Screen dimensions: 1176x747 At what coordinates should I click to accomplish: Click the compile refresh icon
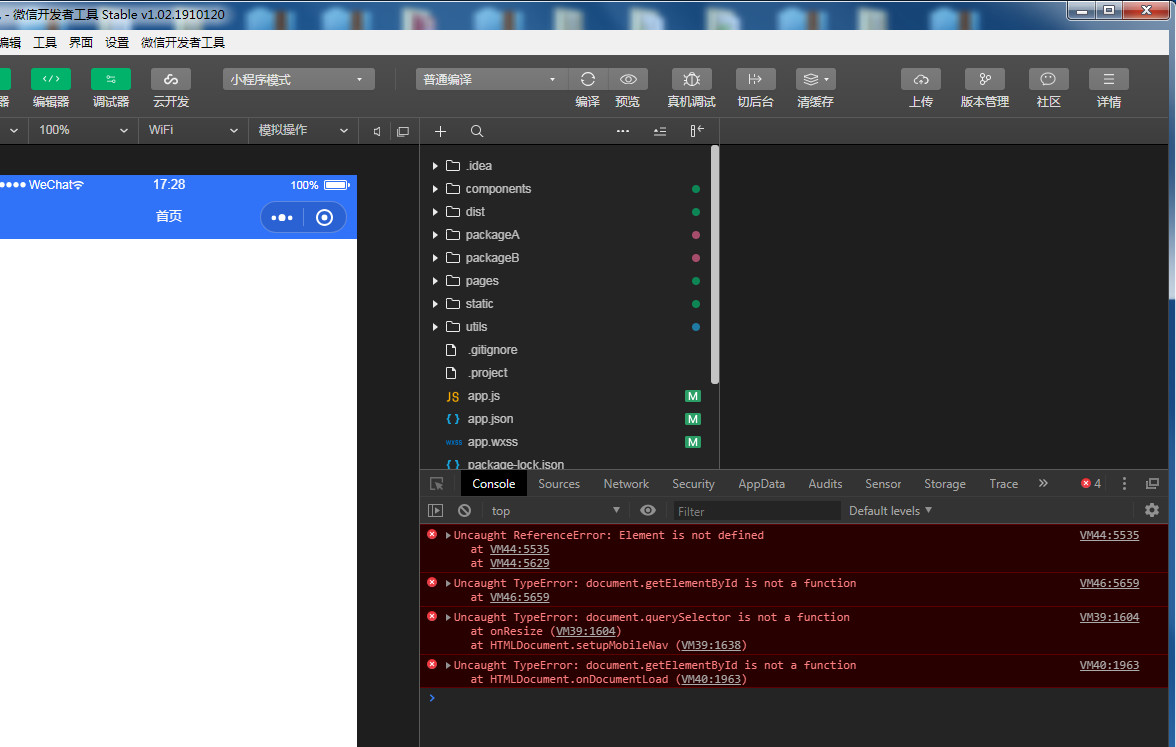click(588, 79)
